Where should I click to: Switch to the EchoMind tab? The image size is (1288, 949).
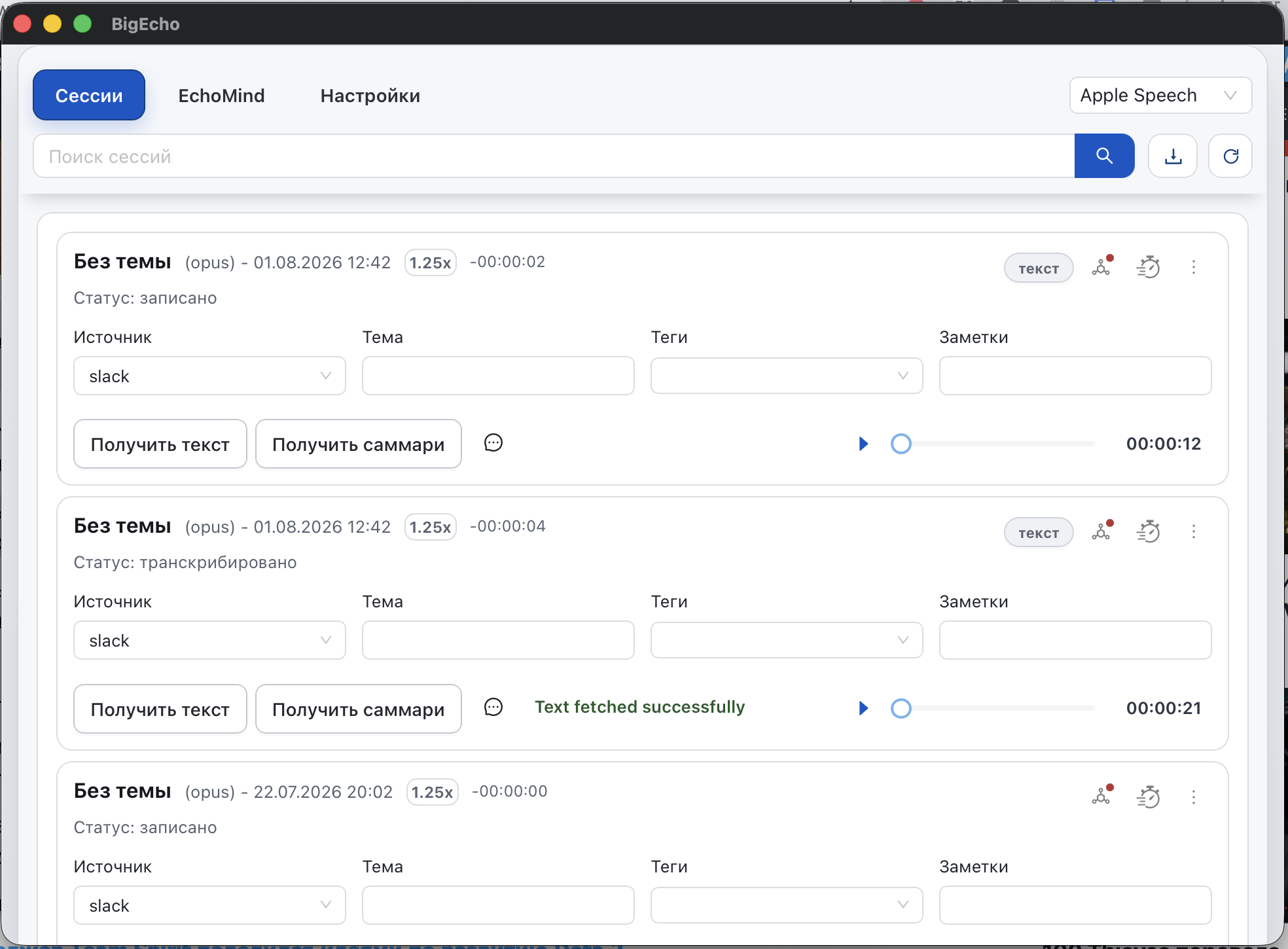(221, 96)
